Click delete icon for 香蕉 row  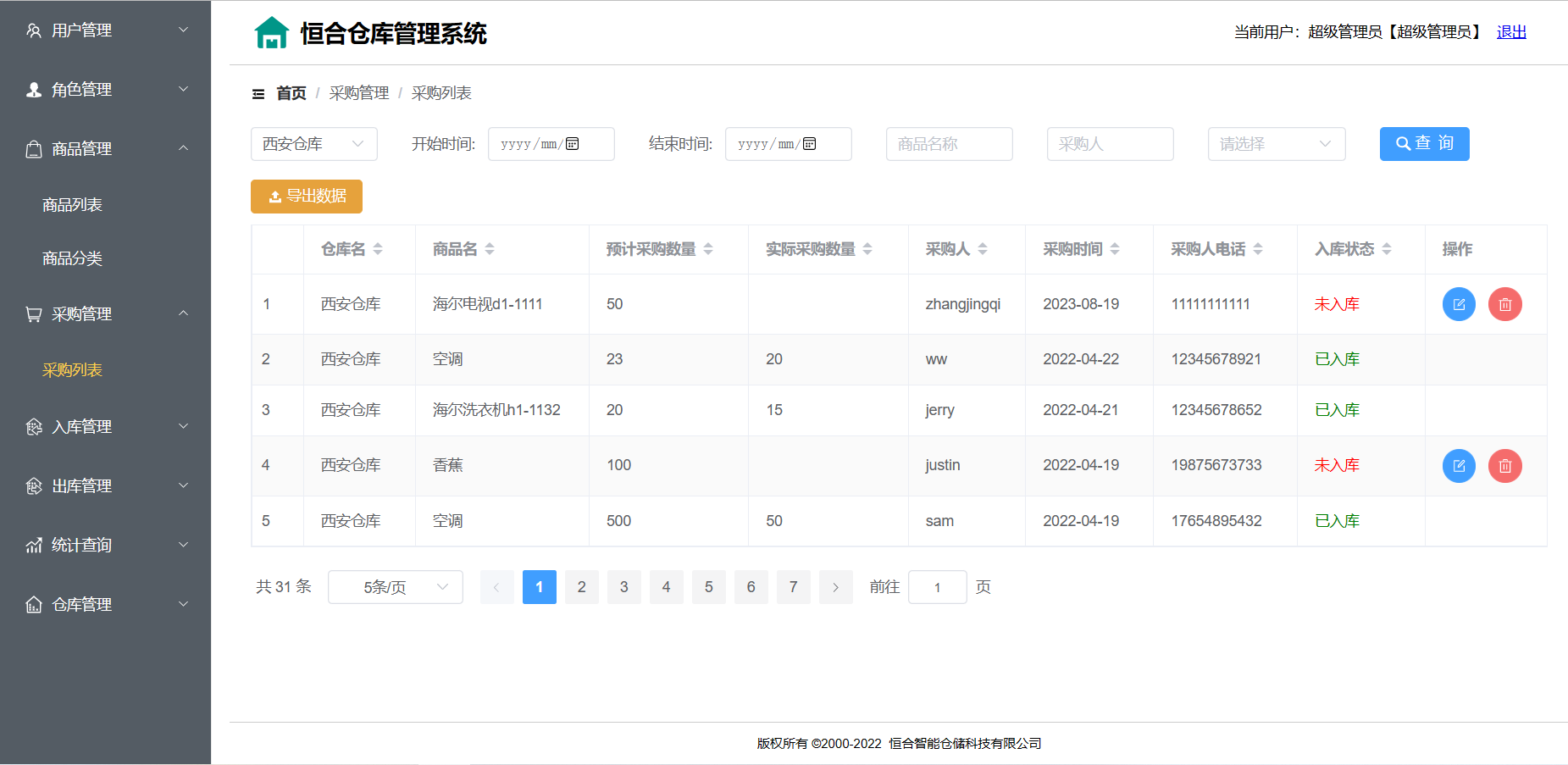(x=1505, y=466)
